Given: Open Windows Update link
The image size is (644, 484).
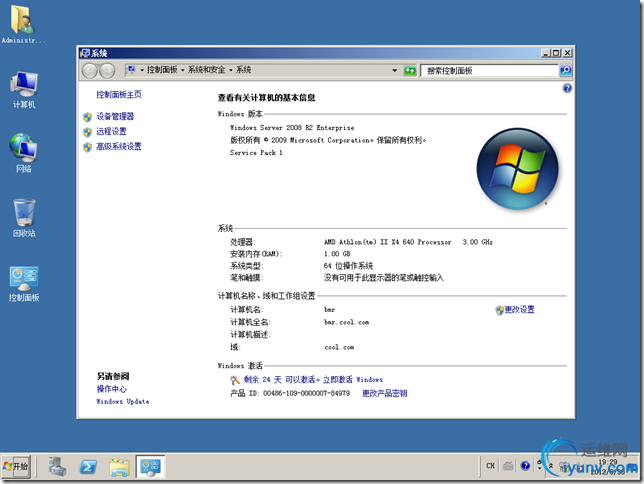Looking at the screenshot, I should 122,401.
